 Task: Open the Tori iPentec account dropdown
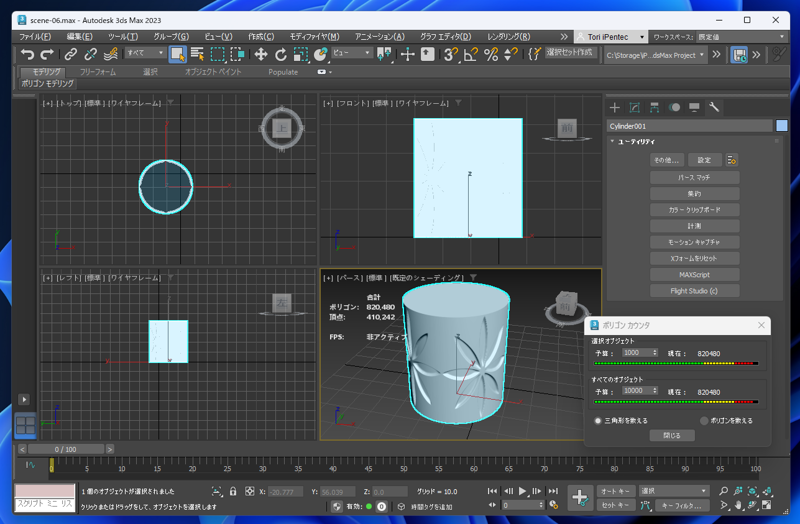[x=611, y=37]
